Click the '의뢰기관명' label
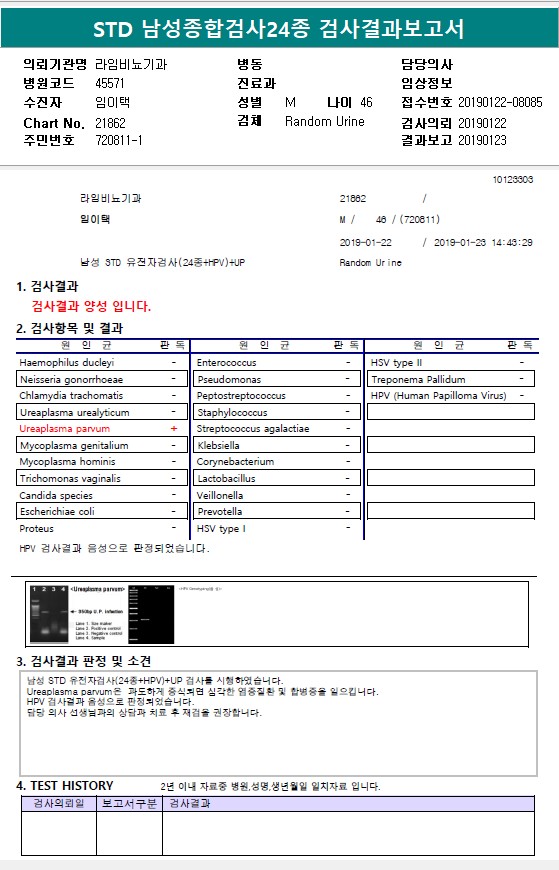559x870 pixels. (55, 64)
